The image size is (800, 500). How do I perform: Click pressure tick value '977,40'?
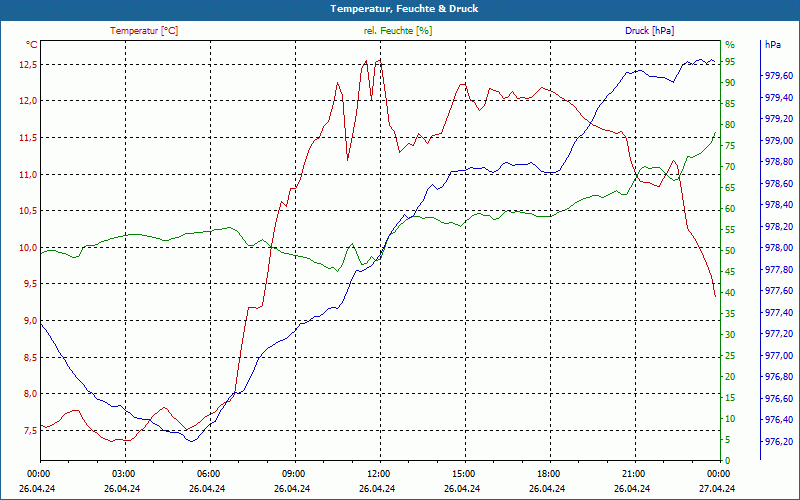tap(779, 312)
